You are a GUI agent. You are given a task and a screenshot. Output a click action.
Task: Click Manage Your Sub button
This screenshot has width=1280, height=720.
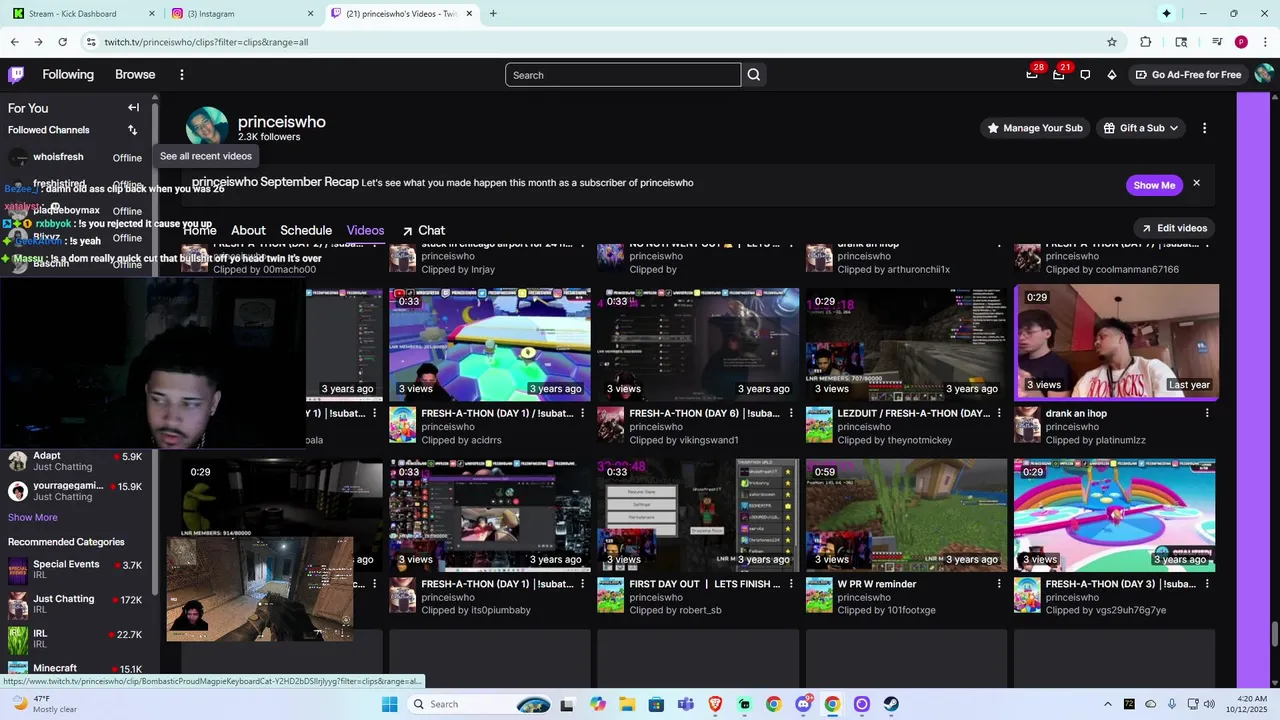[1035, 128]
